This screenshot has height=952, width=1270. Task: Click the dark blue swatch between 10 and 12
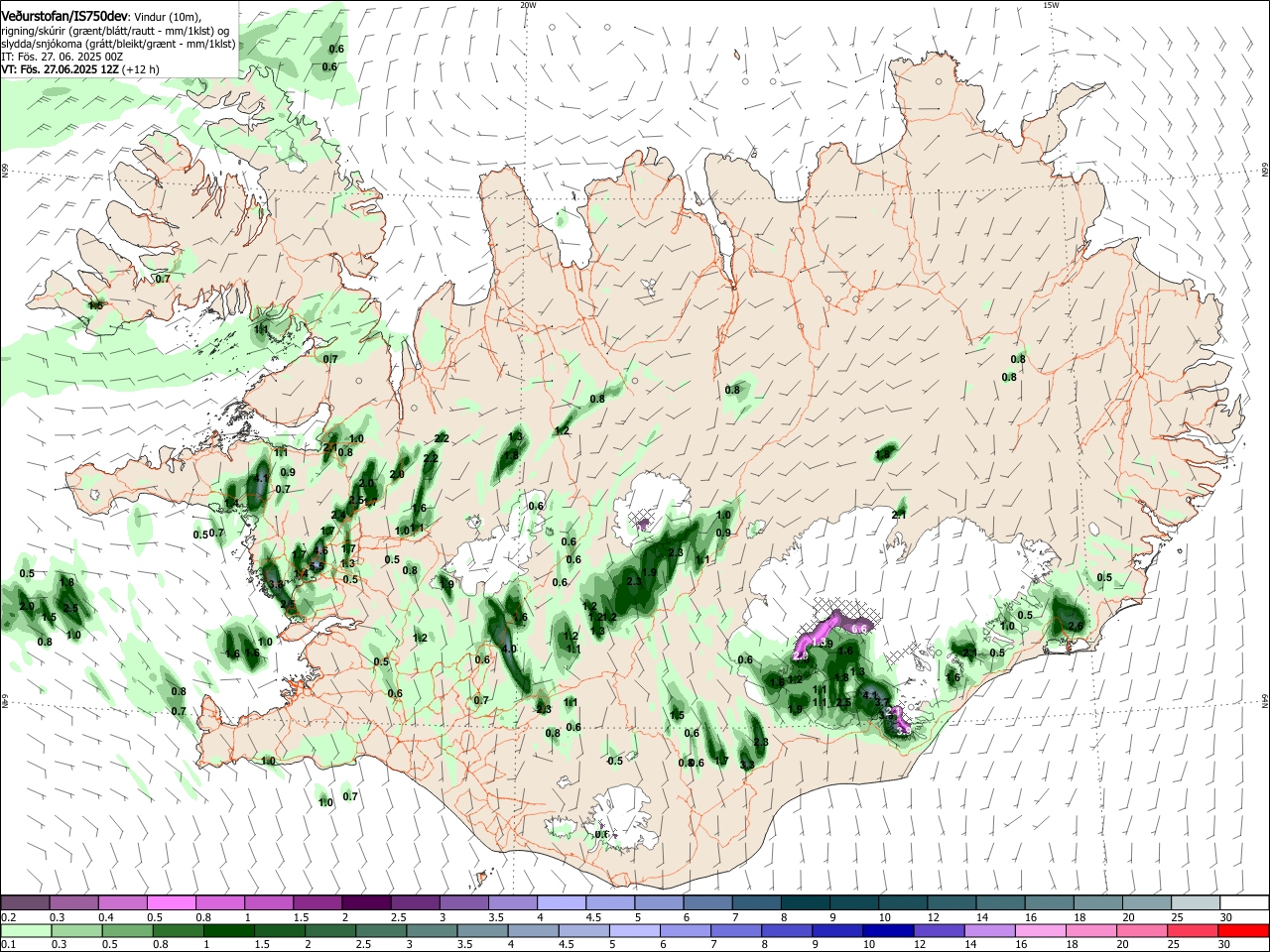tap(888, 930)
